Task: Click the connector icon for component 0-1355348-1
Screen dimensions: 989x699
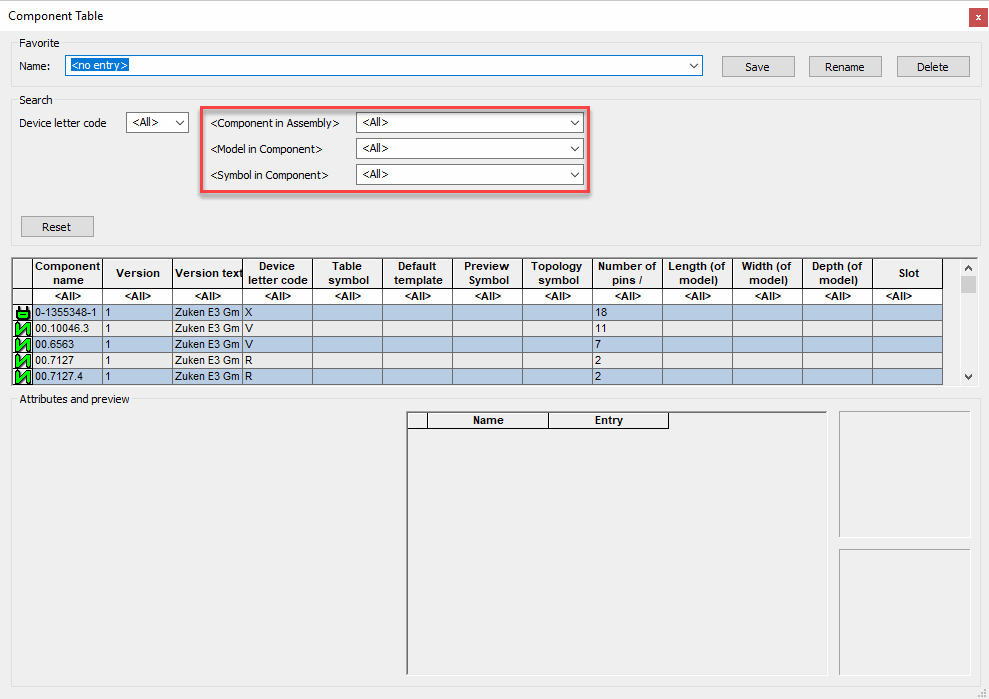Action: (23, 312)
